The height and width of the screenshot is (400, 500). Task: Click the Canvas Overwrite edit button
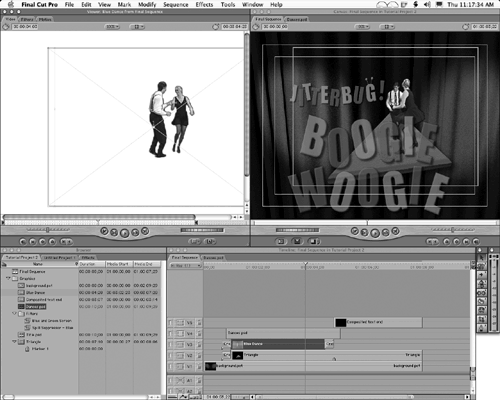point(297,241)
